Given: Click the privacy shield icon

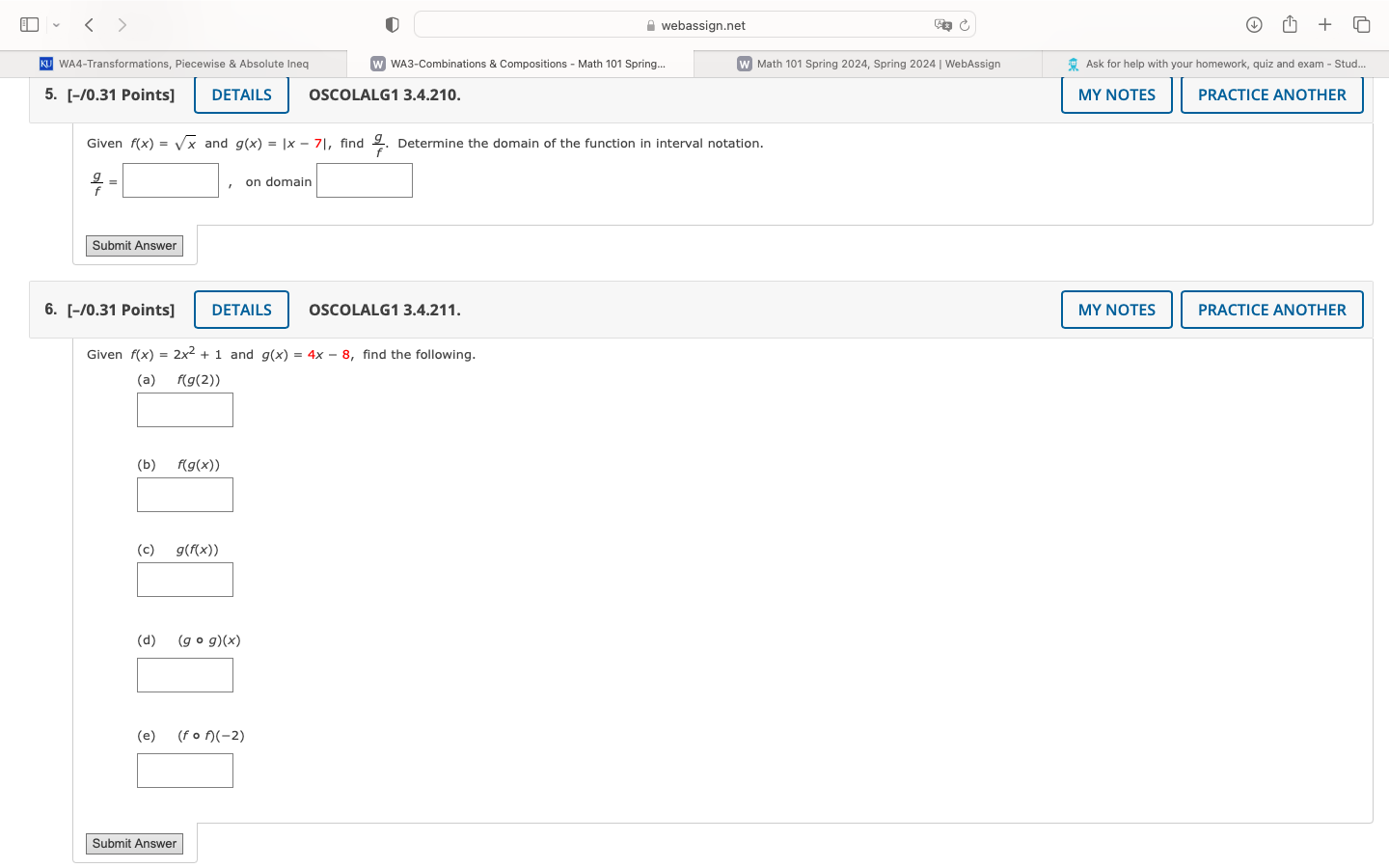Looking at the screenshot, I should [392, 25].
